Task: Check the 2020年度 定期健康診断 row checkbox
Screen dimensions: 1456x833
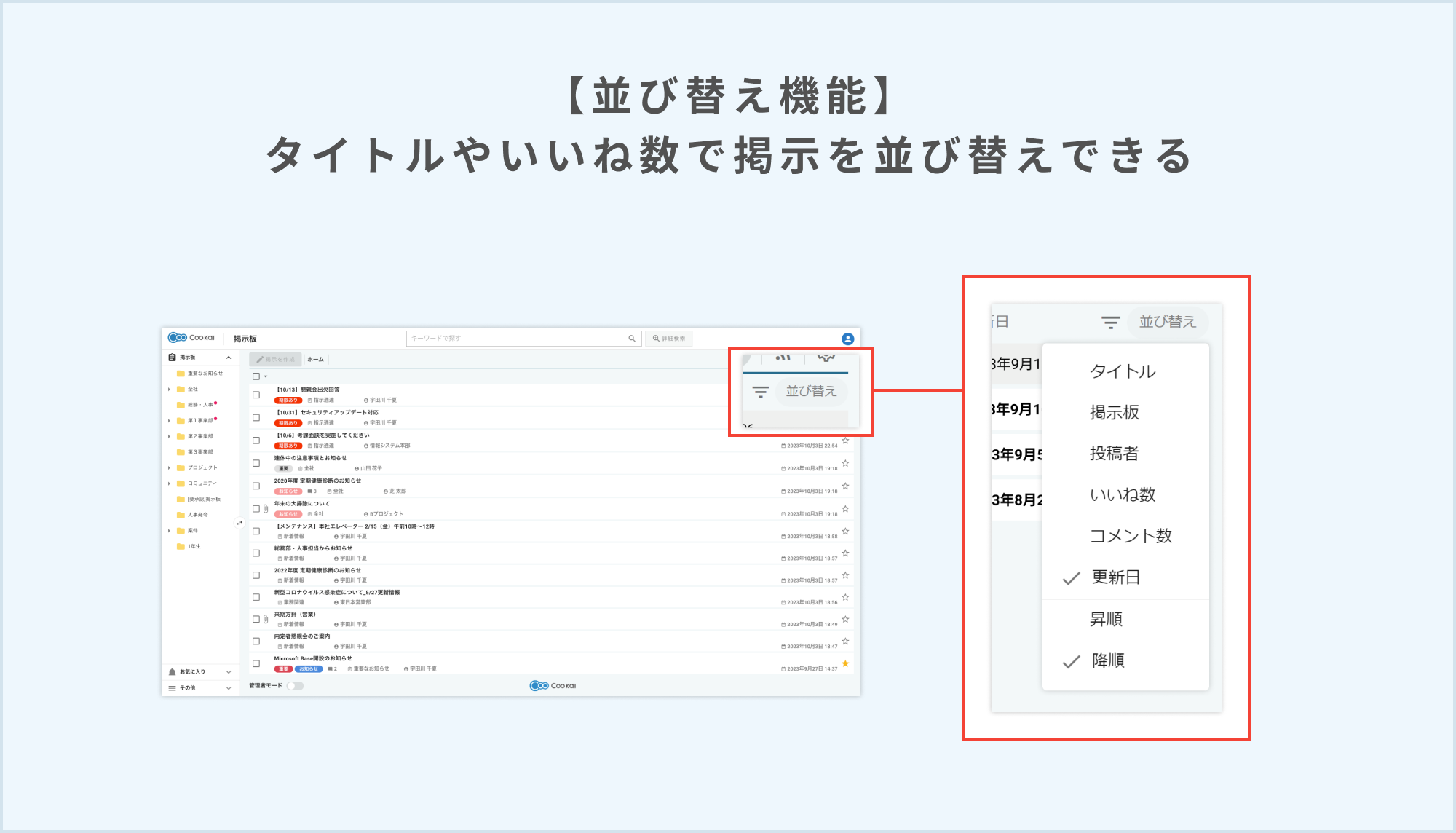Action: (x=256, y=486)
